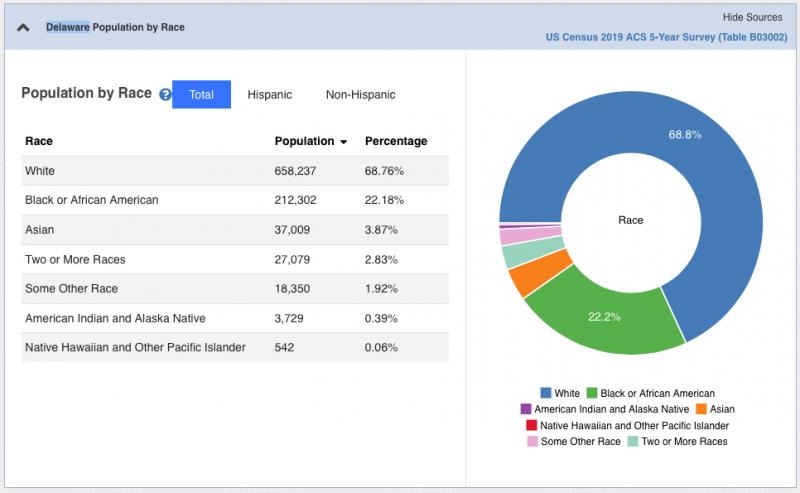Viewport: 800px width, 493px height.
Task: Click the help question mark icon
Action: [x=165, y=95]
